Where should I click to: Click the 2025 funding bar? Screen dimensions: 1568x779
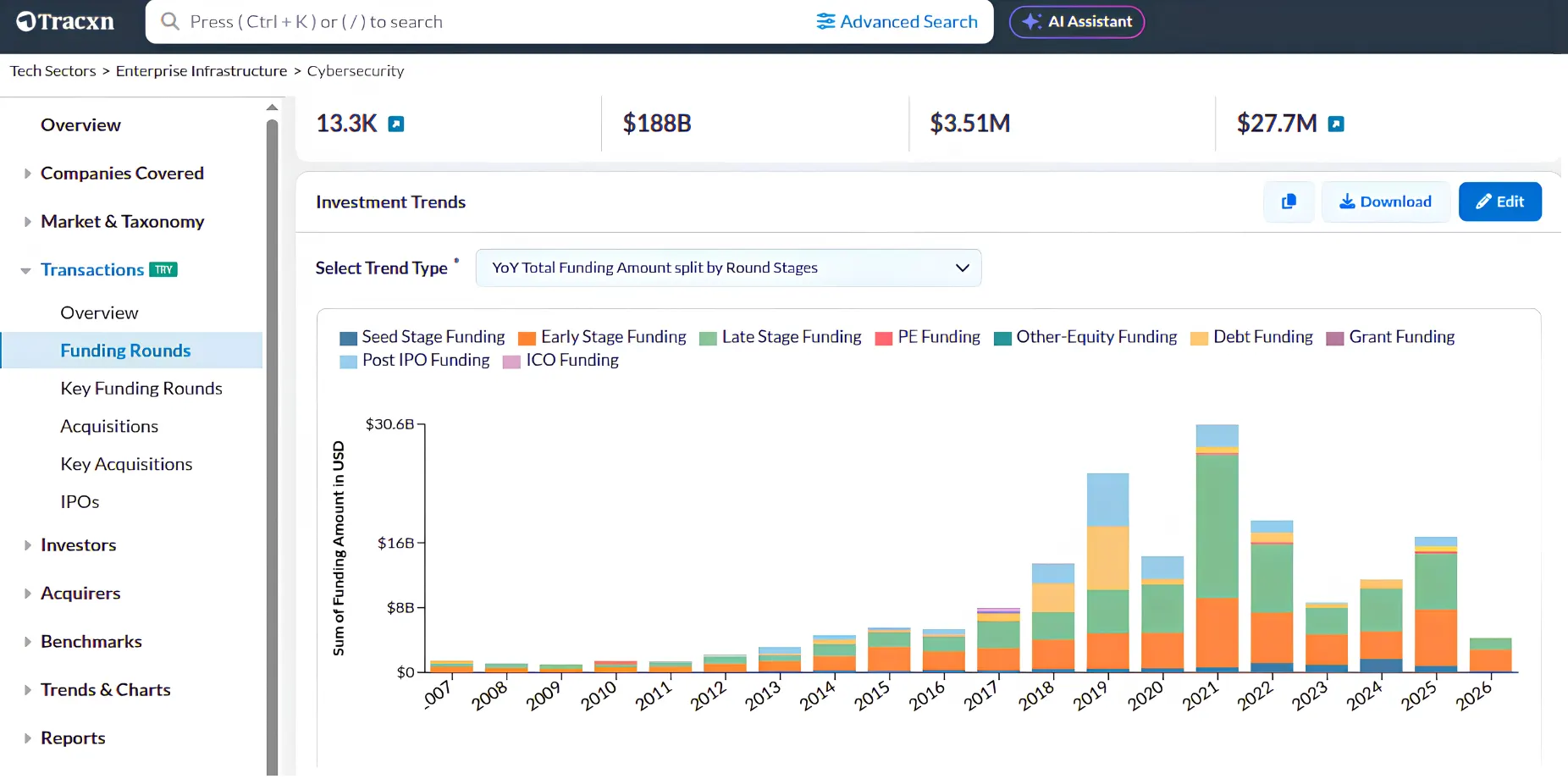1435,605
